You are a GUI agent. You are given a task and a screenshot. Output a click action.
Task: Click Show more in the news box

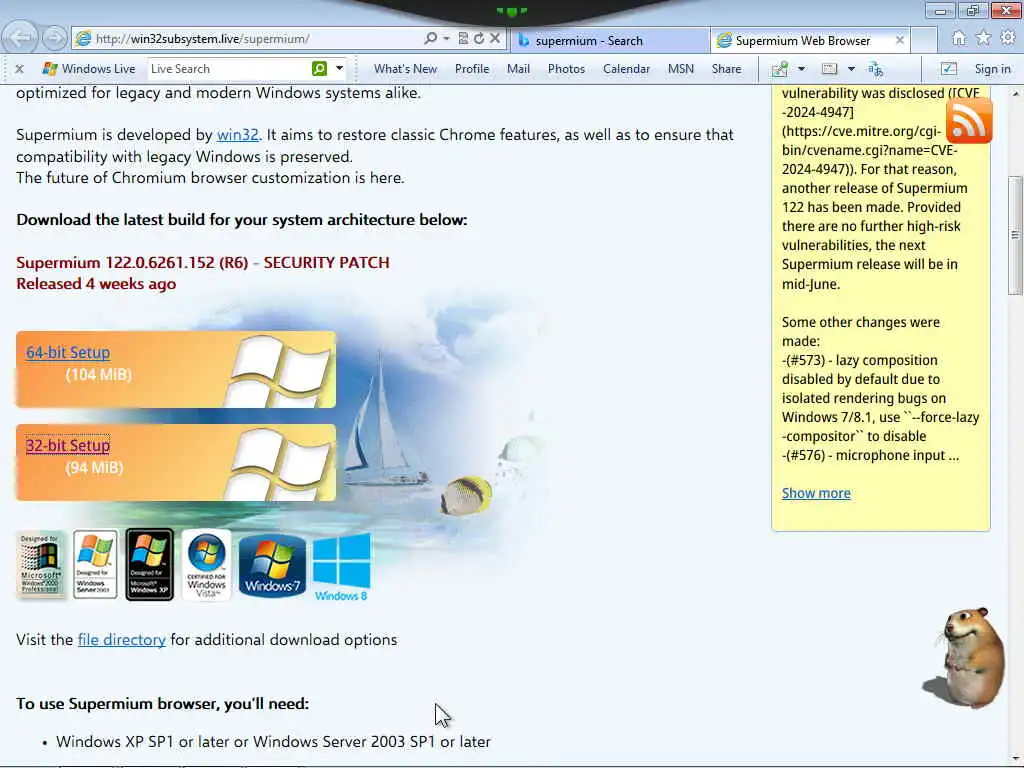816,493
